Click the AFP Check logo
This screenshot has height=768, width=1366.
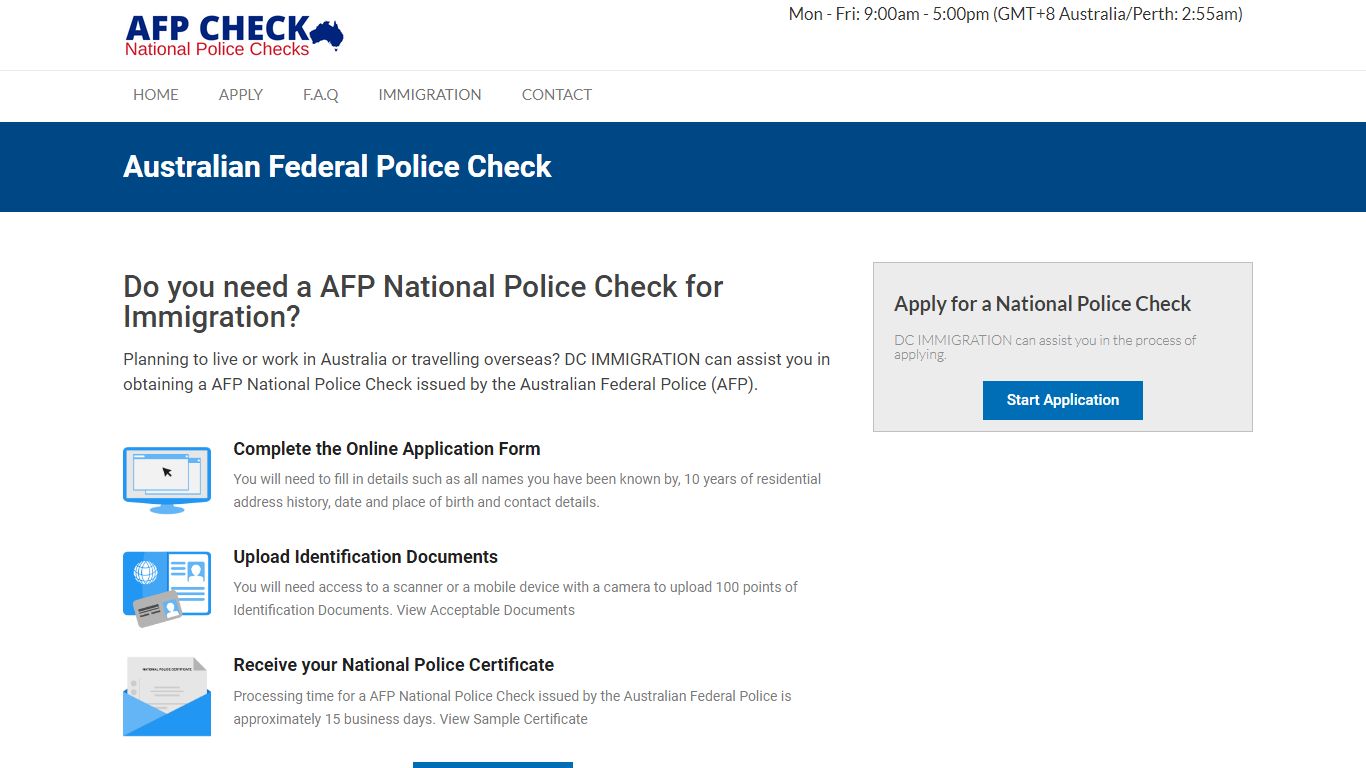tap(234, 35)
